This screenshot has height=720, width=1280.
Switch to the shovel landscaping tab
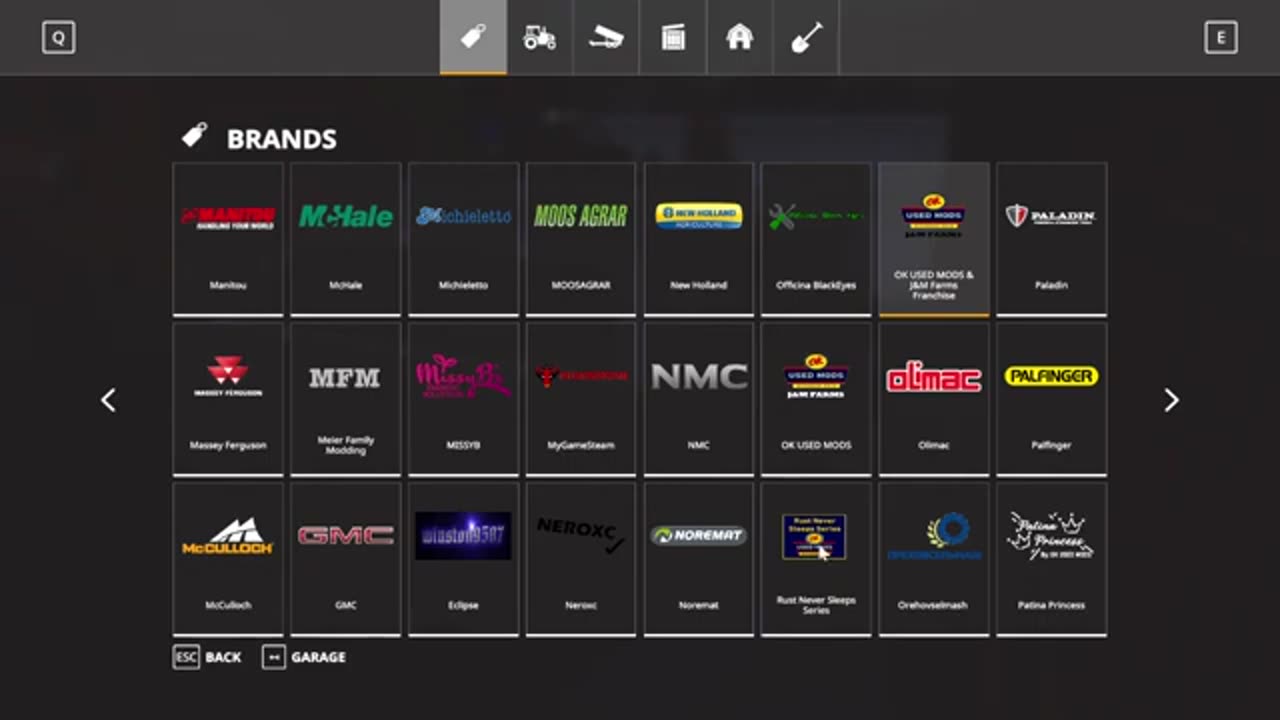point(806,37)
